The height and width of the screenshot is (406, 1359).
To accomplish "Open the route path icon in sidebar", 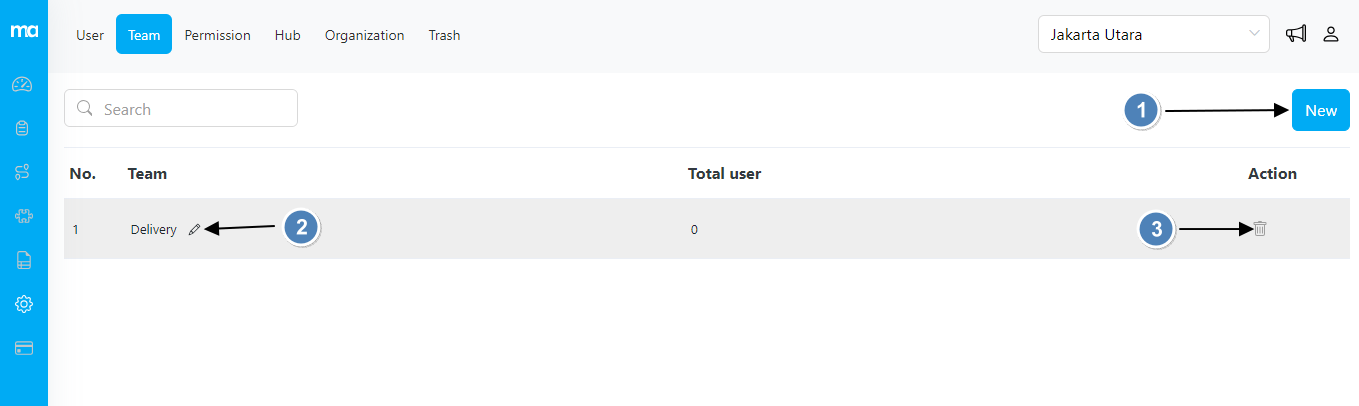I will tap(23, 172).
